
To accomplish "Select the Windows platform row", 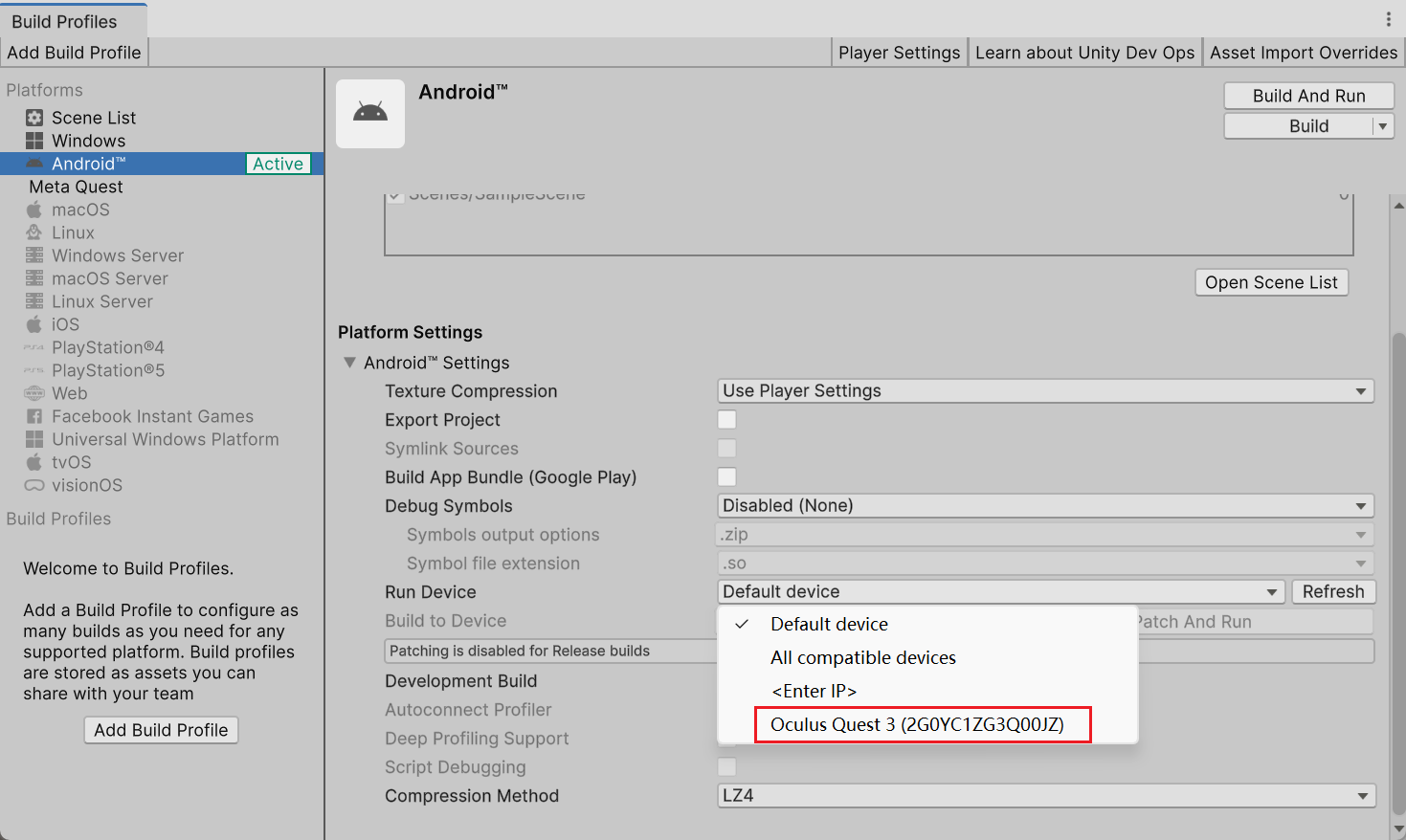I will click(x=162, y=141).
